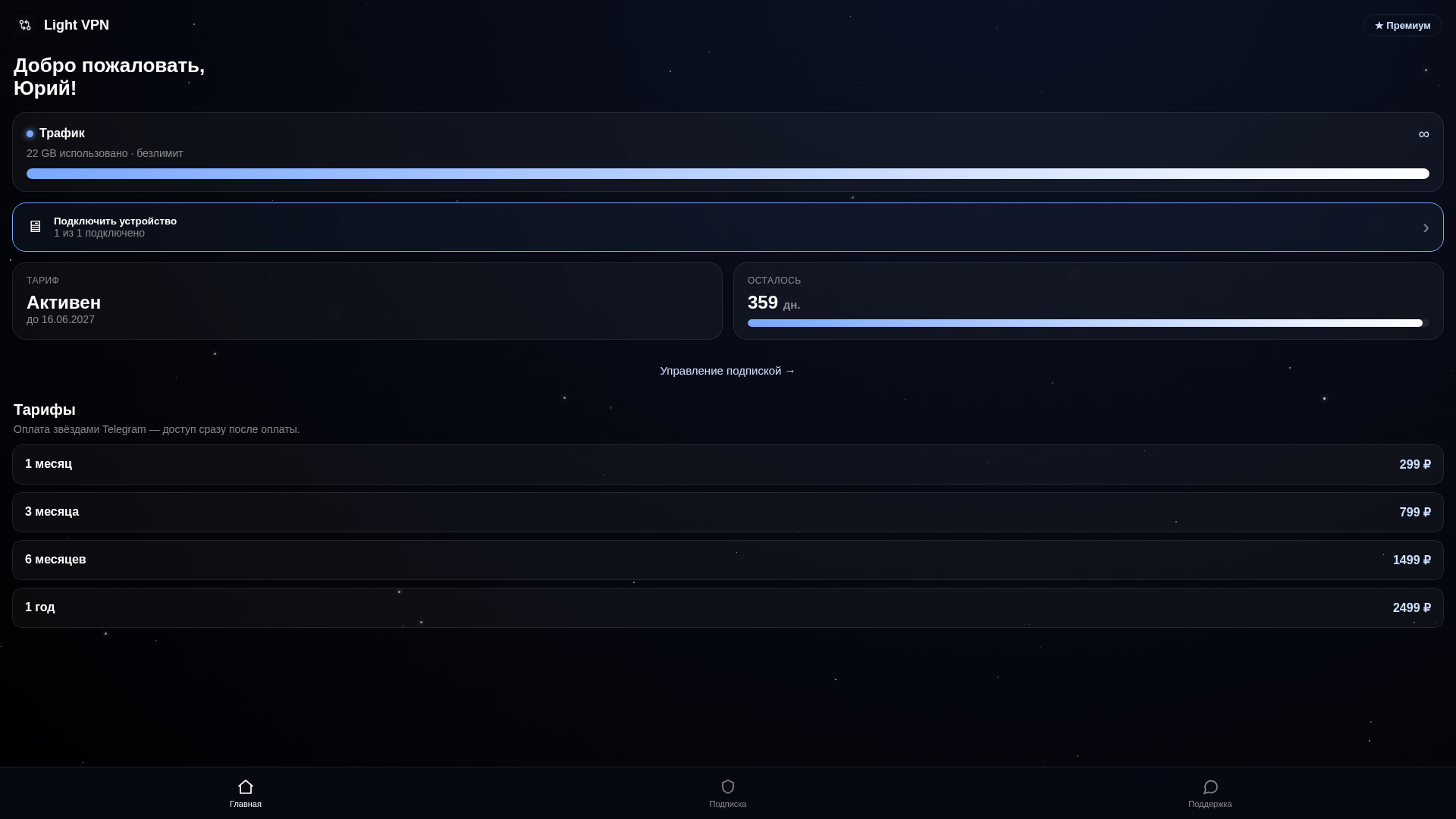Click the Поддержка tab label
This screenshot has width=1456, height=819.
click(1210, 804)
